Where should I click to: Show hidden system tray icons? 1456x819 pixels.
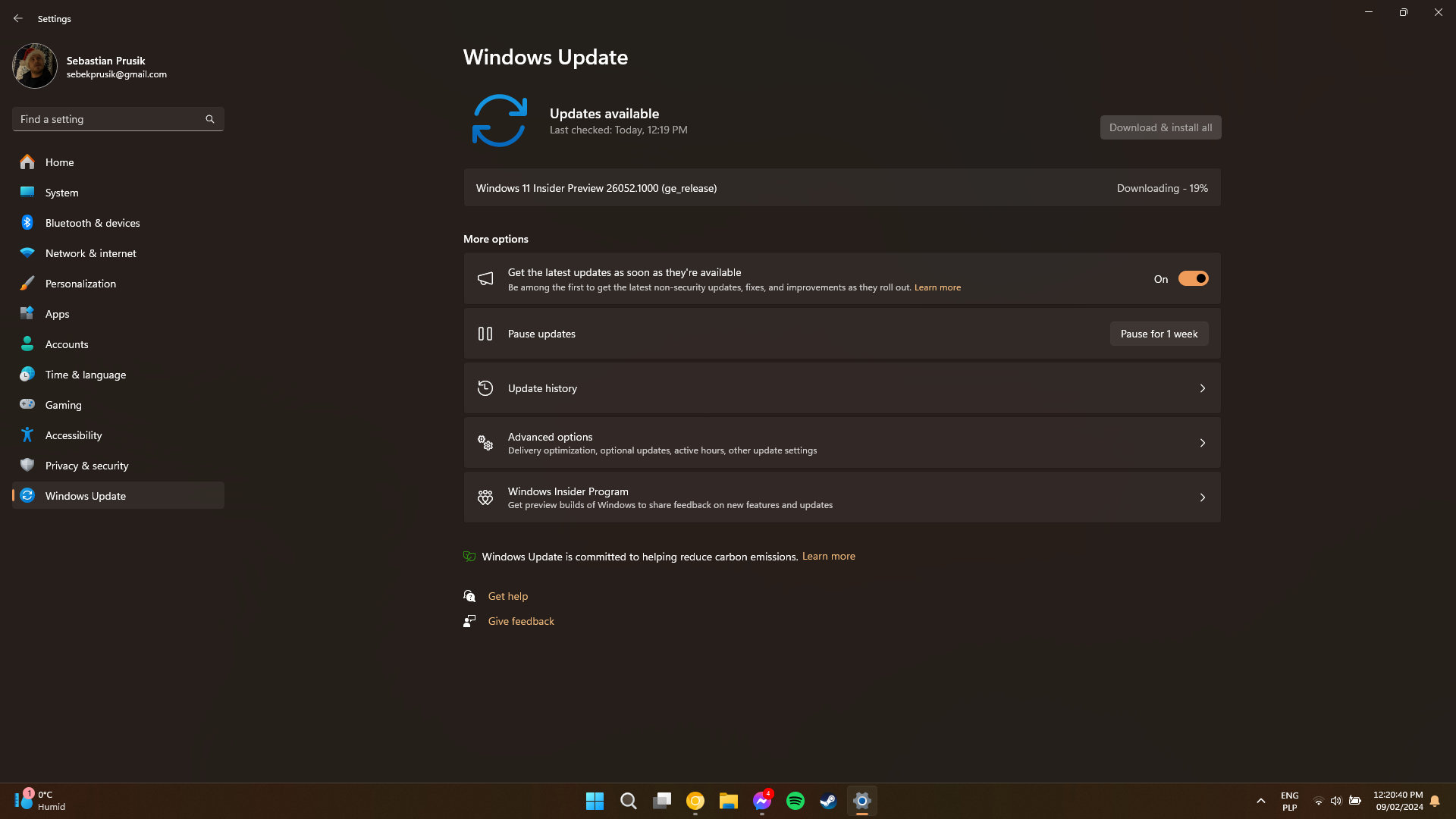pos(1261,800)
